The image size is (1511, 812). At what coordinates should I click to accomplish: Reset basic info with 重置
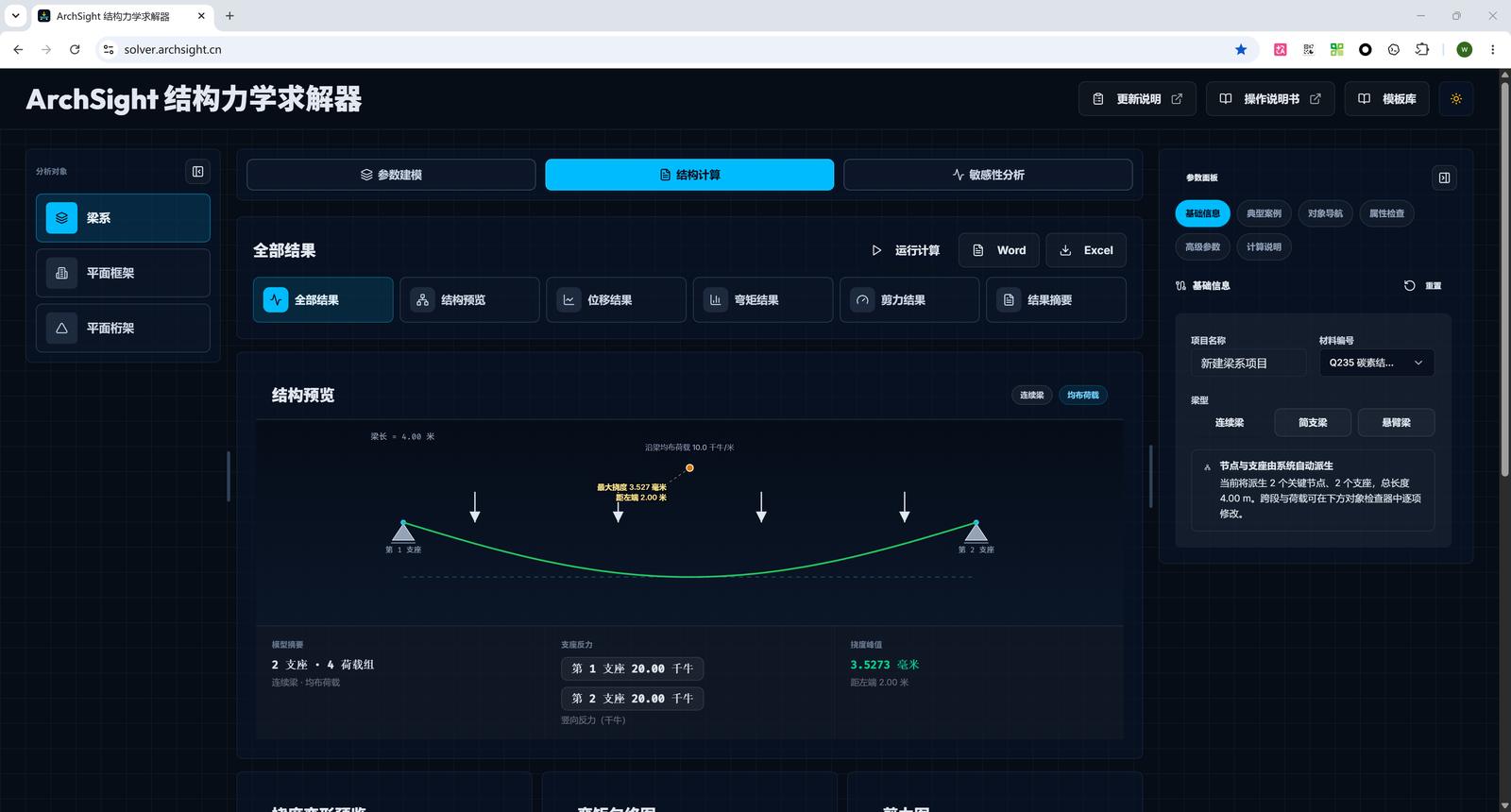(x=1422, y=286)
